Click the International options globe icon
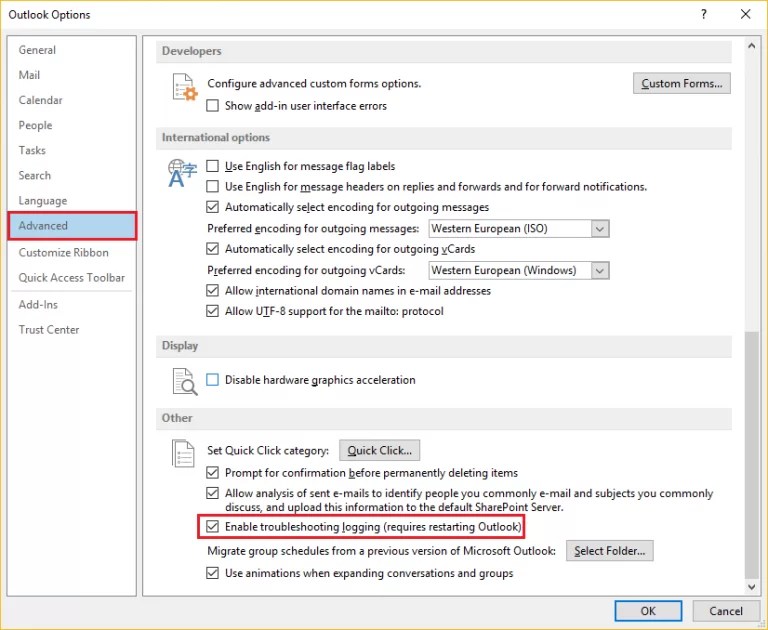Screen dimensions: 768x630 182,173
